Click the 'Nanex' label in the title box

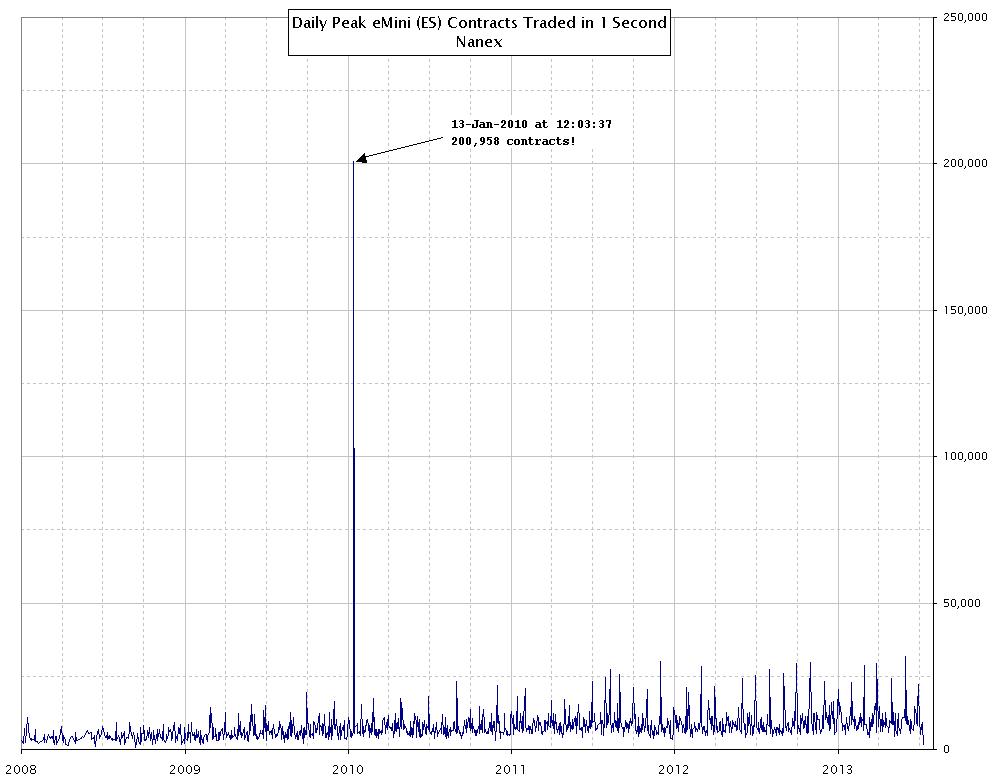pos(478,42)
